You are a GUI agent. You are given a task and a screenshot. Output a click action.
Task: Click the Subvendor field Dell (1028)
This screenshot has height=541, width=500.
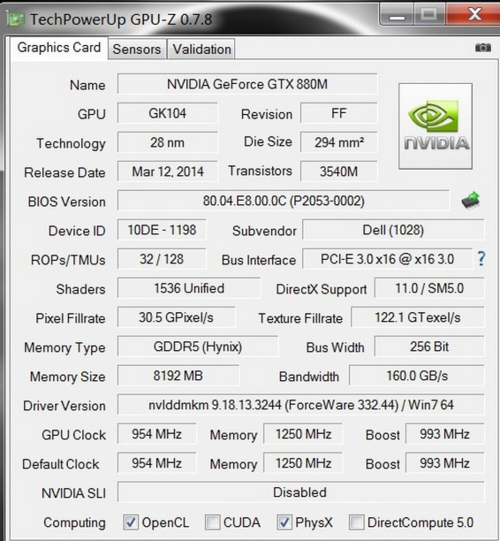click(393, 230)
